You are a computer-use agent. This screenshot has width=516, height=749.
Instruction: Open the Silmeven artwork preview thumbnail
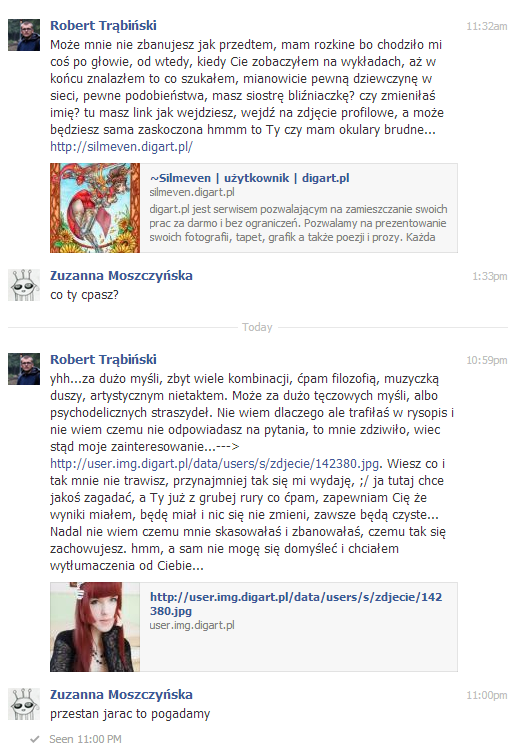pyautogui.click(x=95, y=208)
